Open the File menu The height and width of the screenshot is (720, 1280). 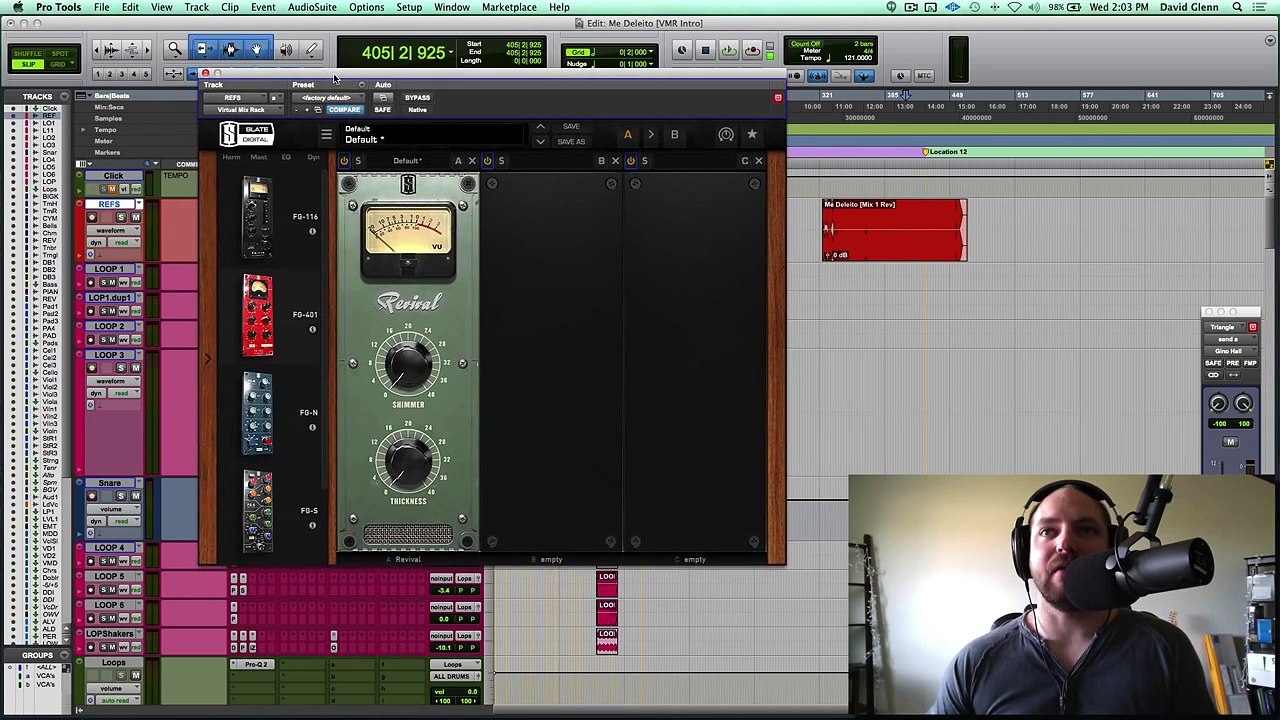101,7
